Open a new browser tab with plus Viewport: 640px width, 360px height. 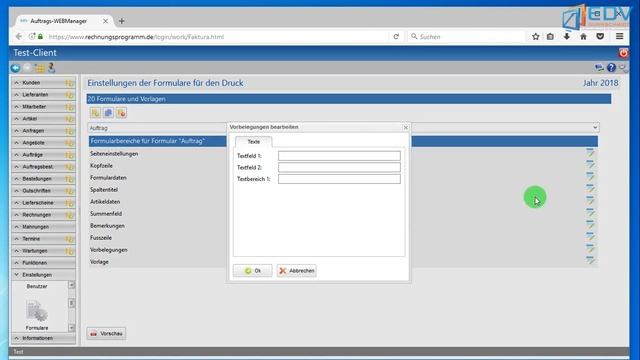[122, 21]
